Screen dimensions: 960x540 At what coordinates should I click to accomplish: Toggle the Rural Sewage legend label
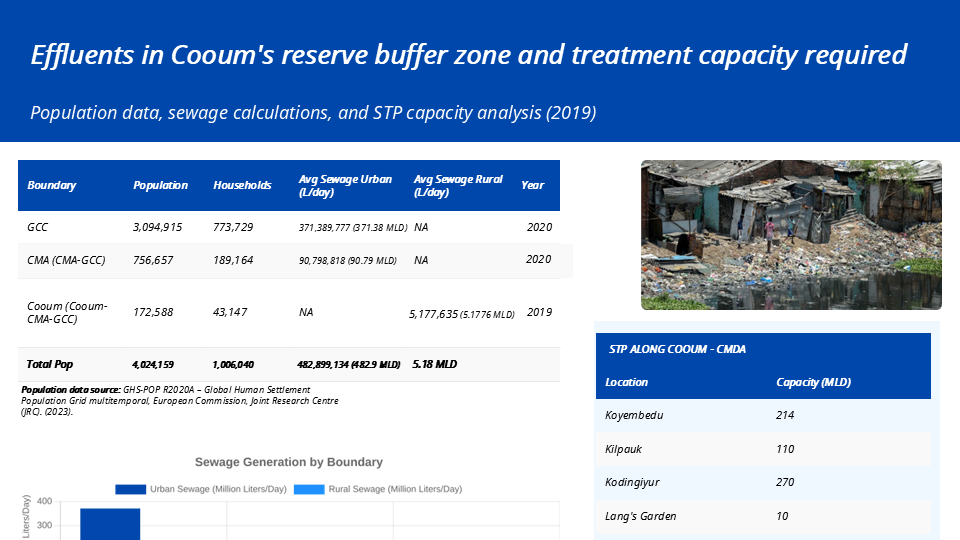click(395, 489)
